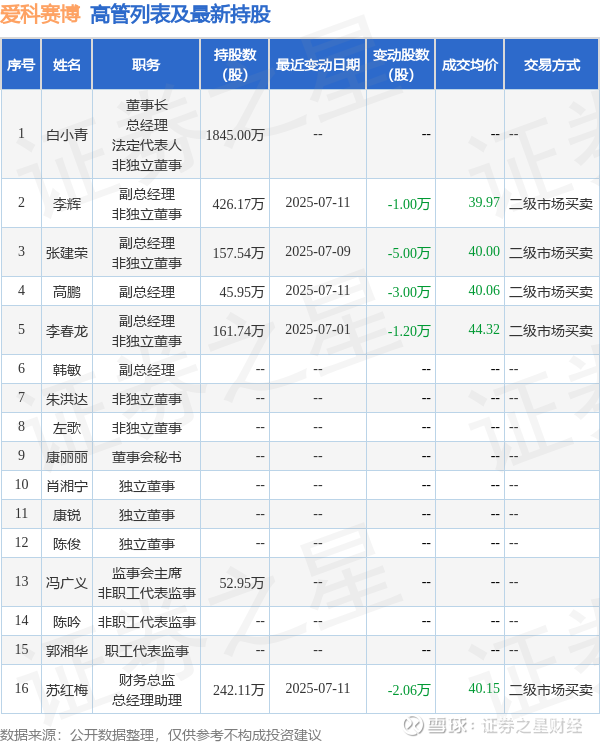Click the change value -3.00万

tap(409, 292)
